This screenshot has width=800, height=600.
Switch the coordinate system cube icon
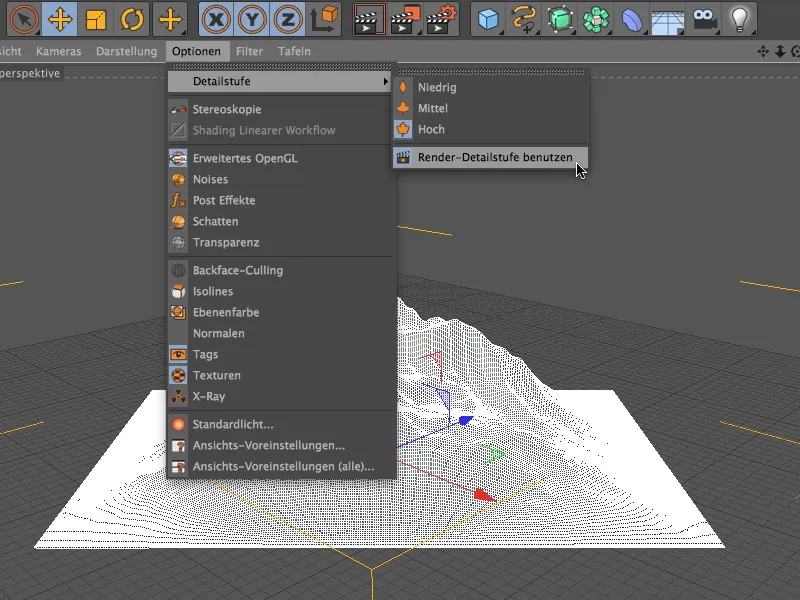coord(323,19)
